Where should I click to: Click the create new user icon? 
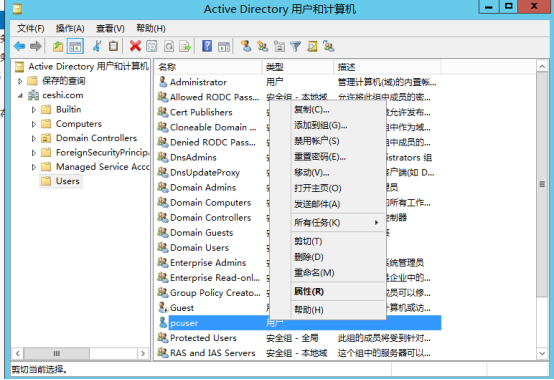[246, 46]
